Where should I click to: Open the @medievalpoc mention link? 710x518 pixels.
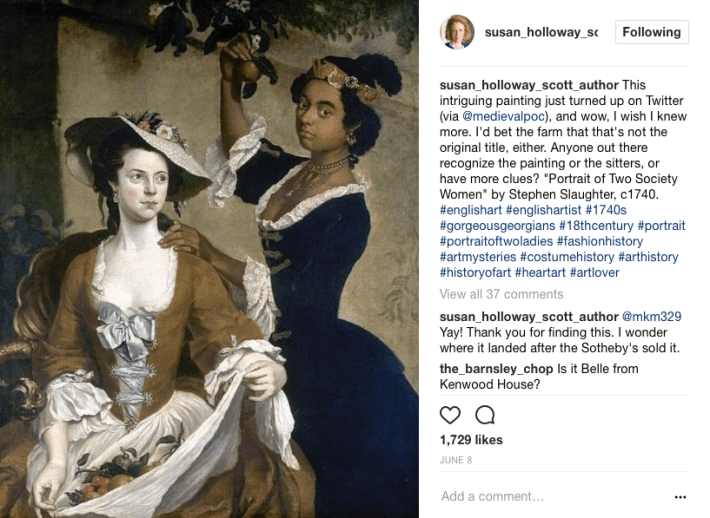tap(503, 116)
